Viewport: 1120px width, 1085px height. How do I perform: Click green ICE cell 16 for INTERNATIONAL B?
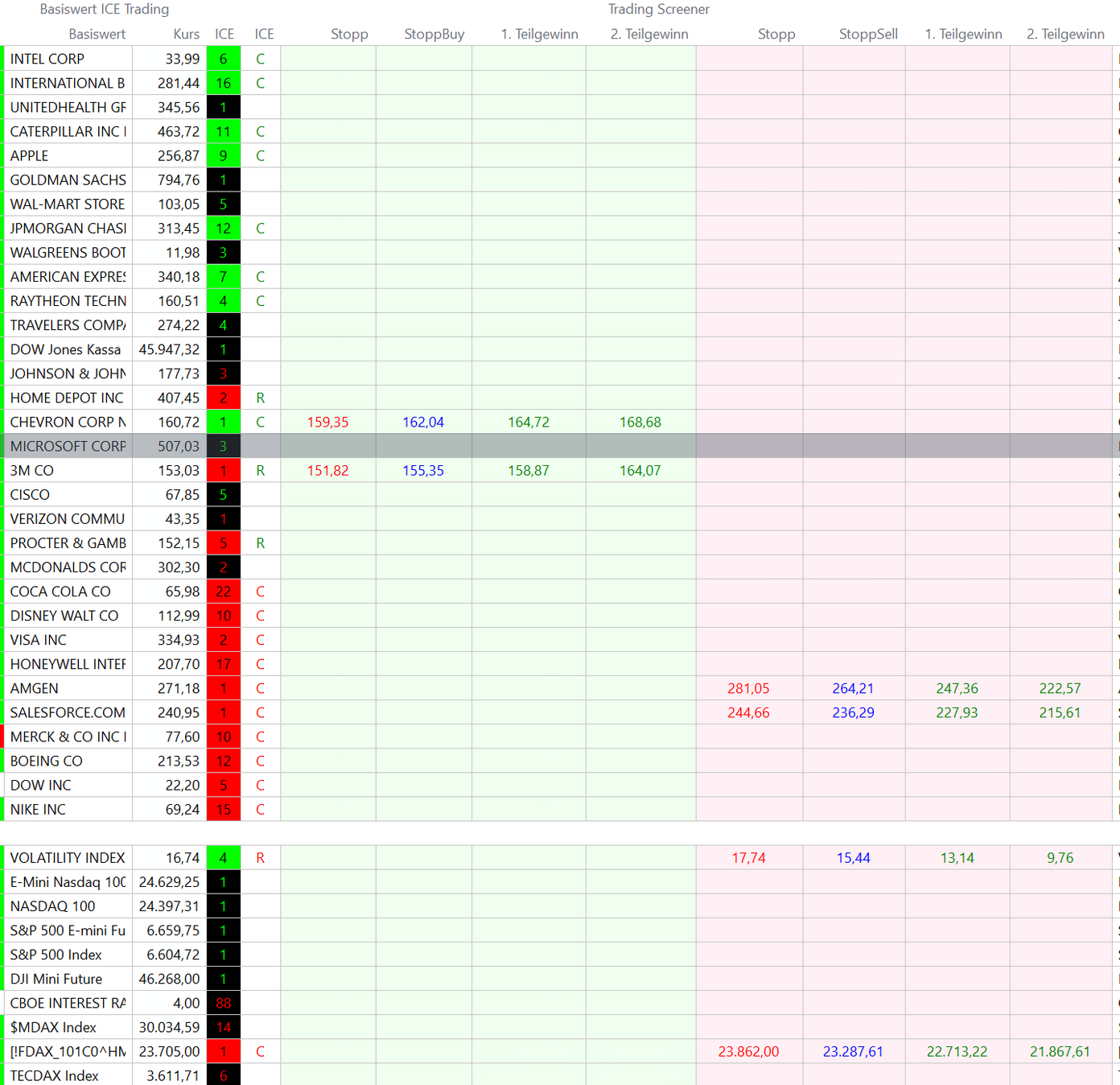[223, 83]
